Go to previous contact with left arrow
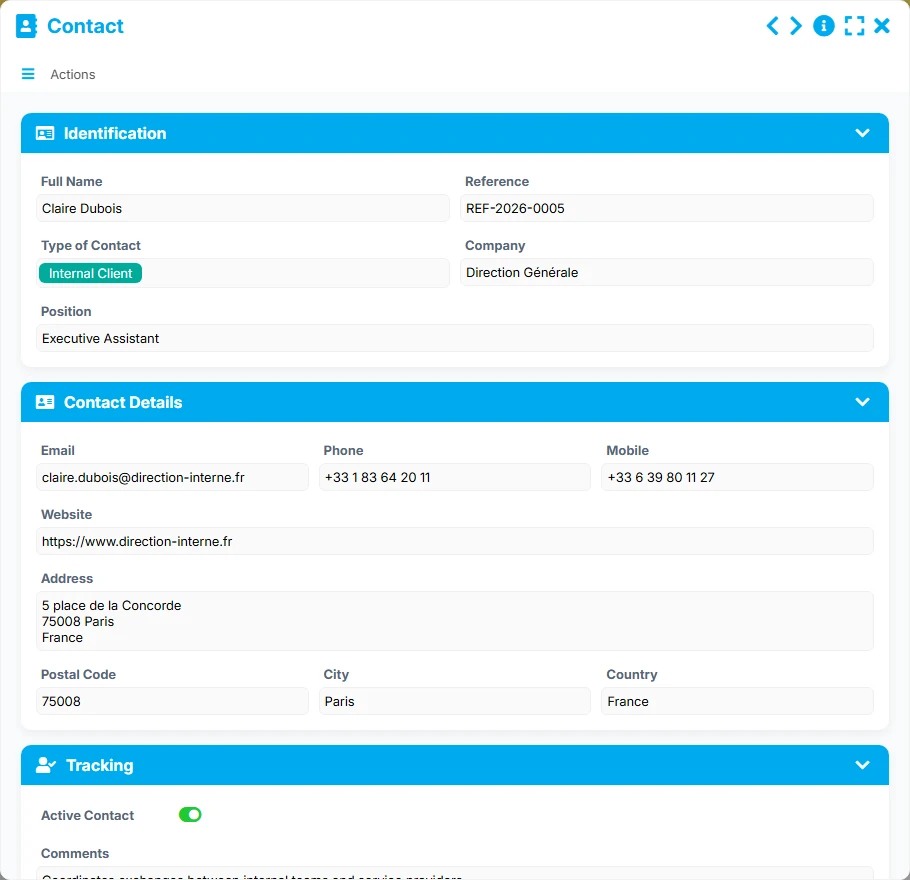 pyautogui.click(x=772, y=26)
